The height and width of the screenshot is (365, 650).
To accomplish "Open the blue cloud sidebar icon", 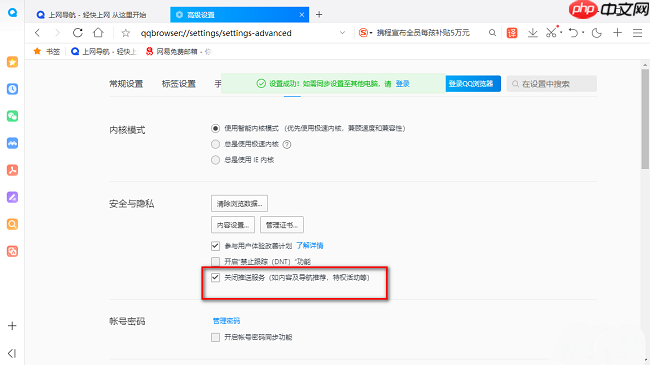I will pyautogui.click(x=12, y=143).
